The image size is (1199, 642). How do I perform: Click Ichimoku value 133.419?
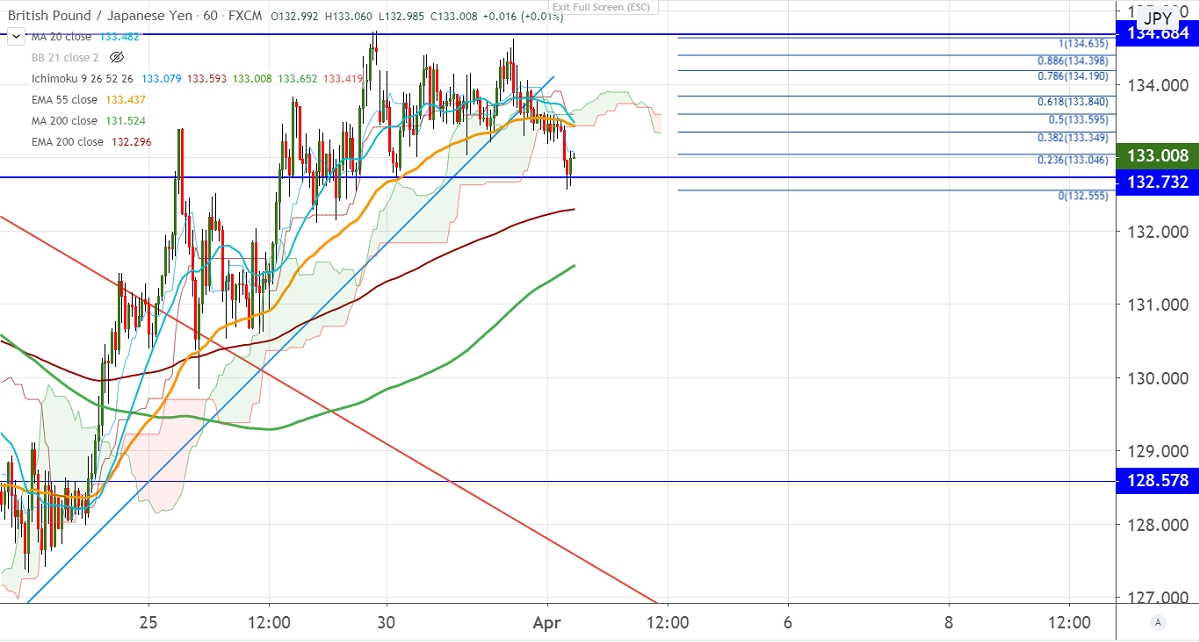[x=343, y=79]
